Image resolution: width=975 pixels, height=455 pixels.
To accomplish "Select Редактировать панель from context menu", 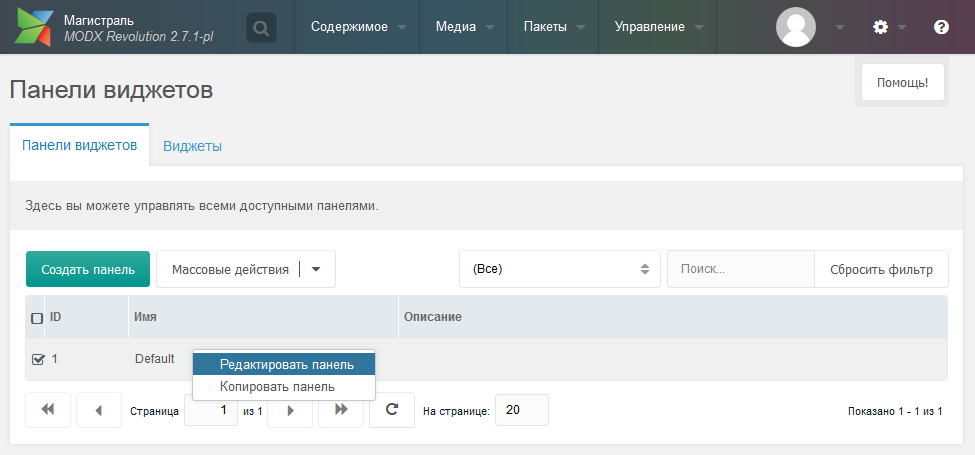I will point(286,365).
